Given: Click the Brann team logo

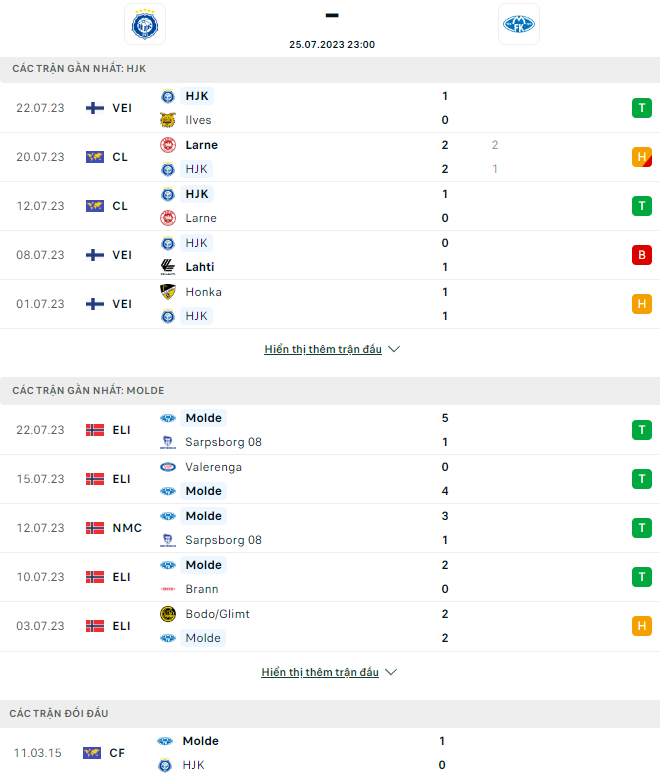Looking at the screenshot, I should coord(168,589).
